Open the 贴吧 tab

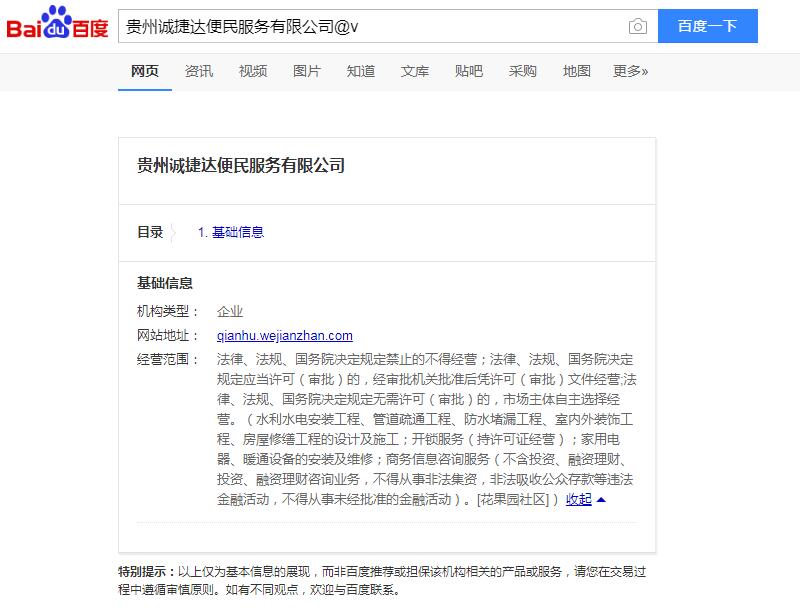pos(469,71)
